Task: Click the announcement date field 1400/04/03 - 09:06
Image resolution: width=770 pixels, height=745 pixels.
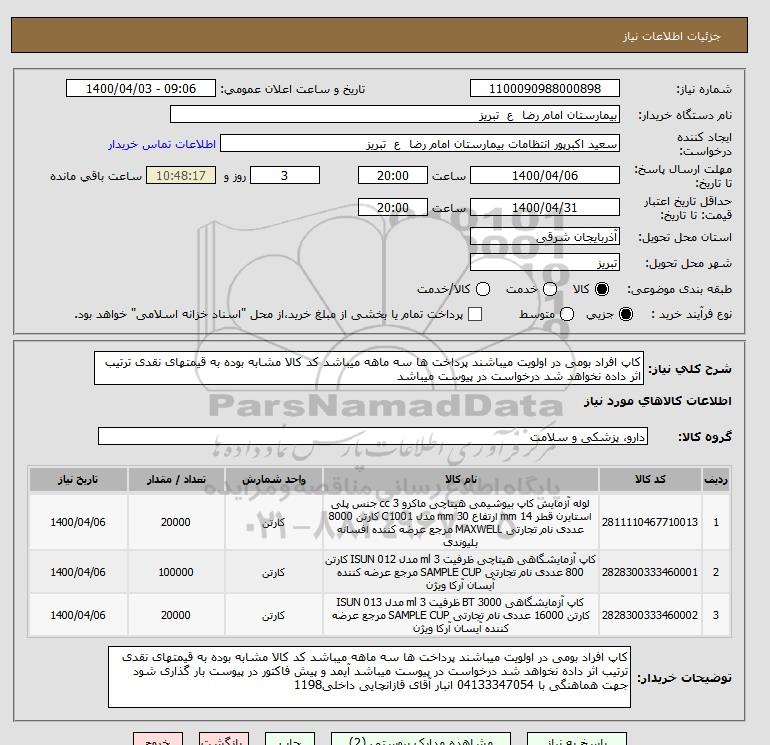Action: [x=140, y=88]
